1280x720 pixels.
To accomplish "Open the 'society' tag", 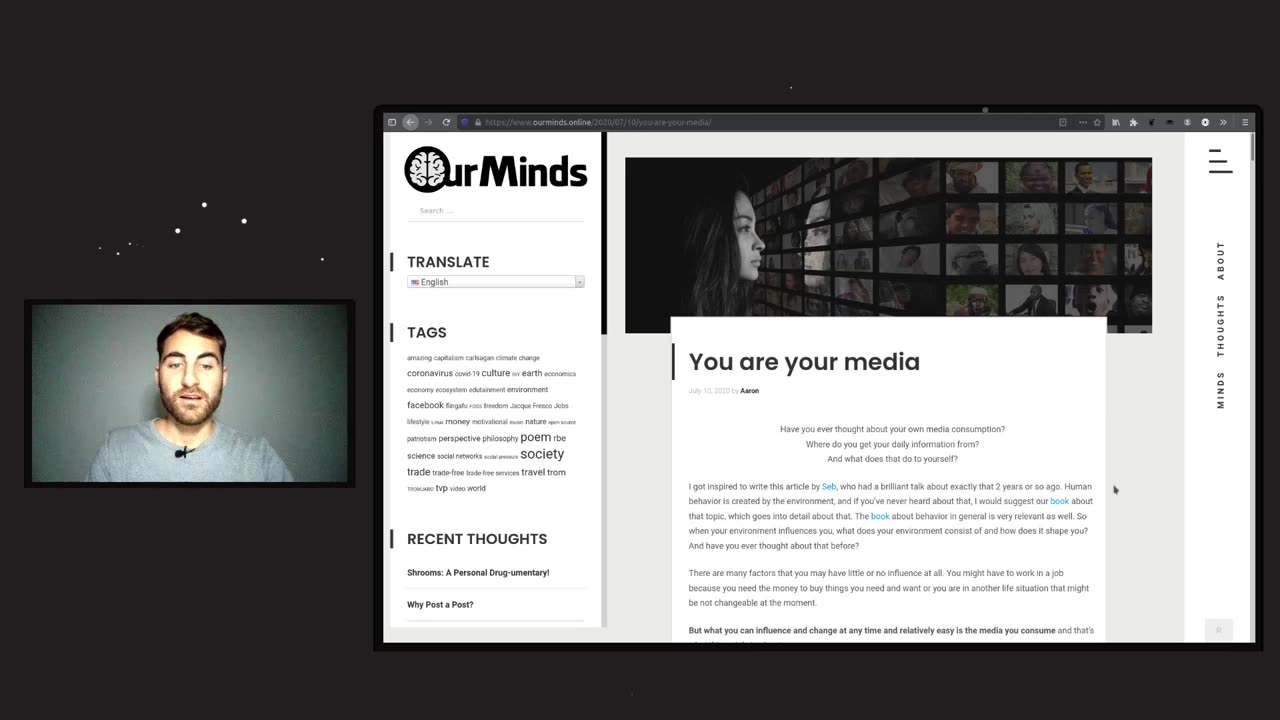I will pyautogui.click(x=542, y=454).
